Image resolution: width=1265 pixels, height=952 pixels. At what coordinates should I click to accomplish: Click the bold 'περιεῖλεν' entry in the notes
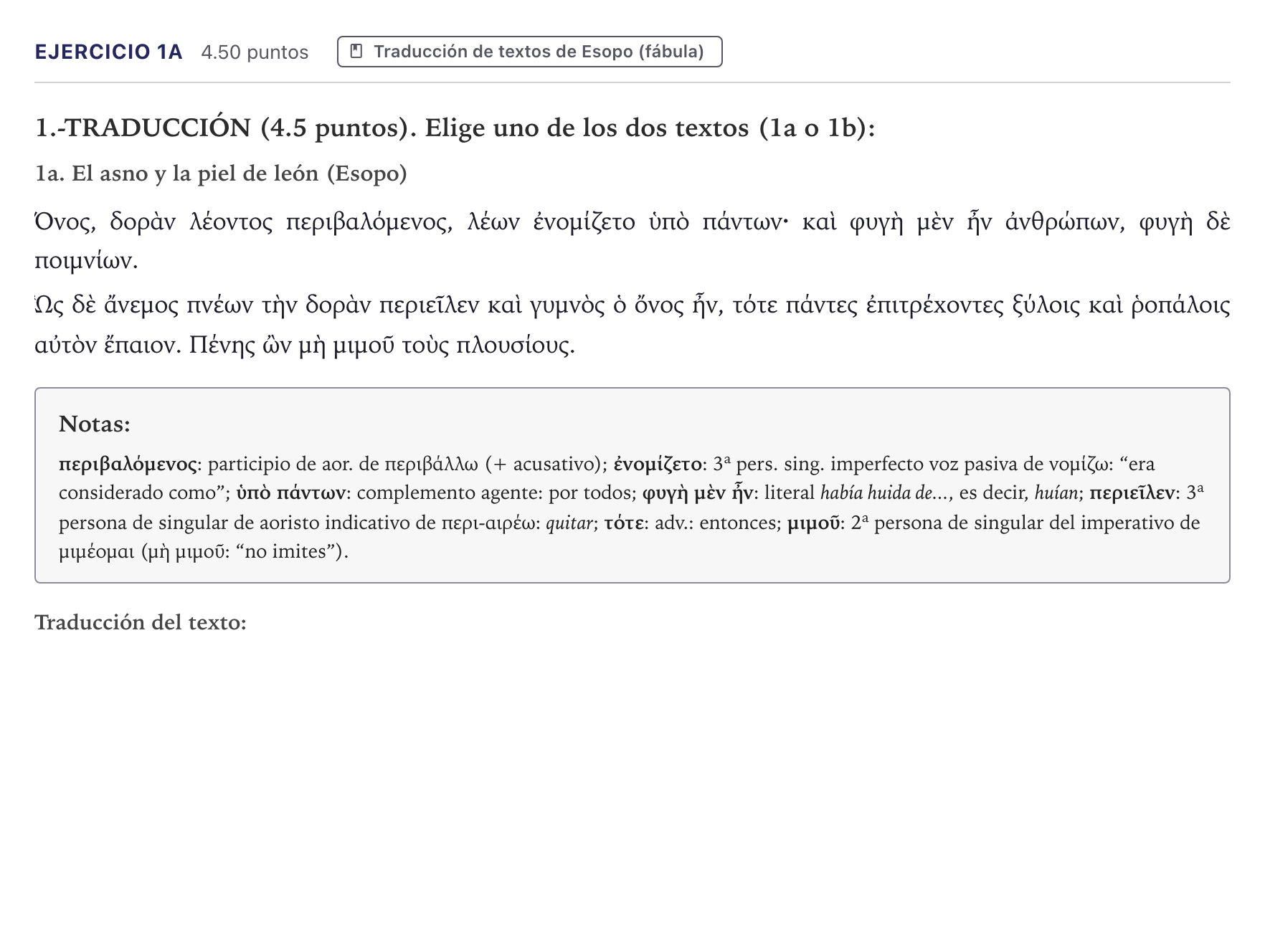point(1132,493)
